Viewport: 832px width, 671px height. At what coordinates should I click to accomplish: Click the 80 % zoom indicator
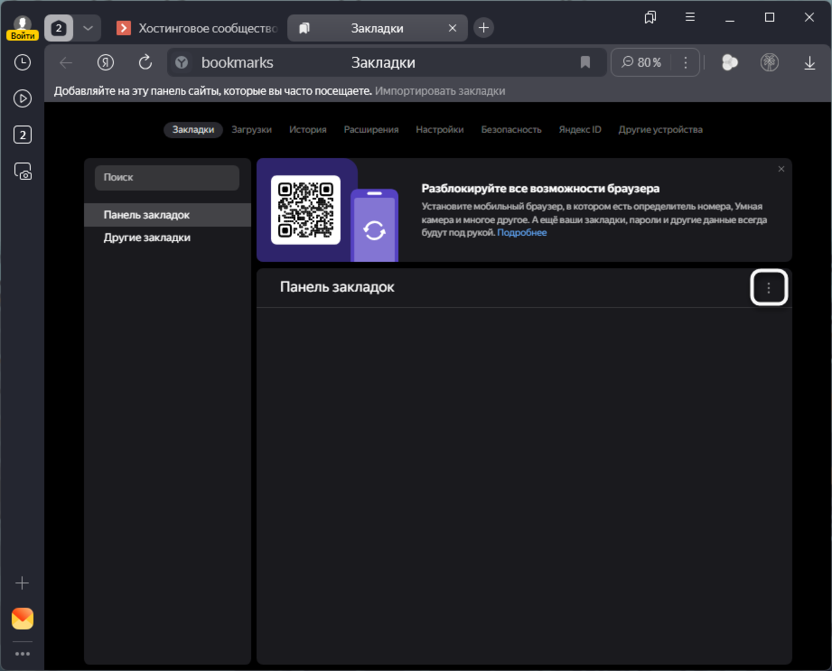(x=642, y=63)
